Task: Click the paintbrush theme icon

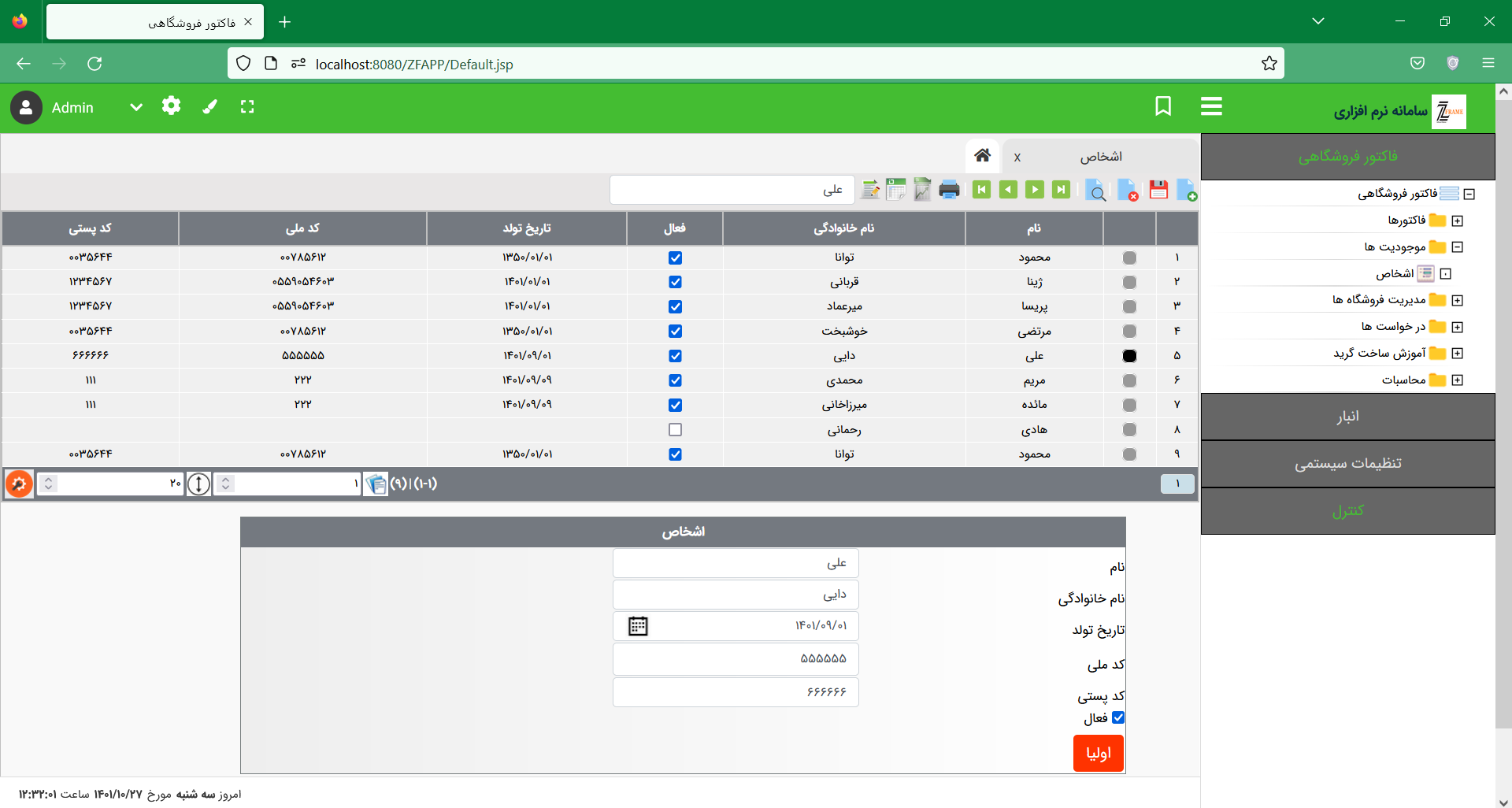Action: tap(209, 106)
